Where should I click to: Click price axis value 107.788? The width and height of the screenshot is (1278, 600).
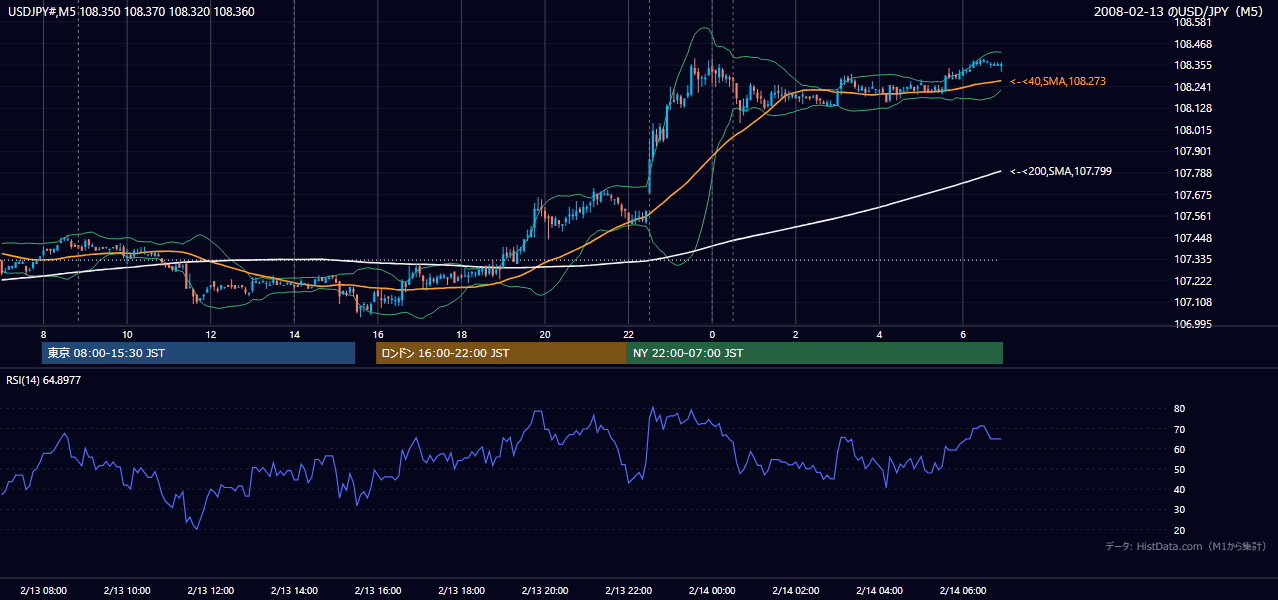[x=1193, y=173]
